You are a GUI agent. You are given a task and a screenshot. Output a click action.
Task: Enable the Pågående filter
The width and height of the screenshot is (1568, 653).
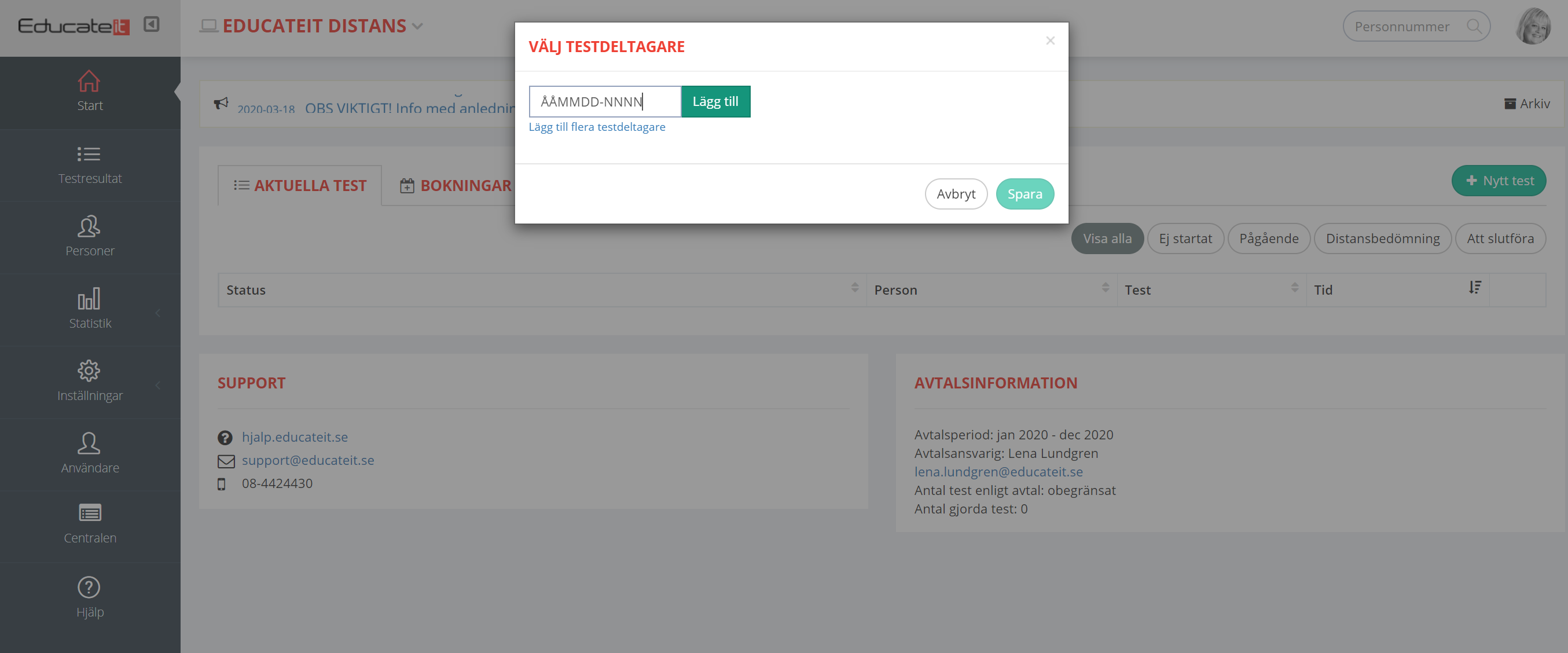coord(1269,238)
